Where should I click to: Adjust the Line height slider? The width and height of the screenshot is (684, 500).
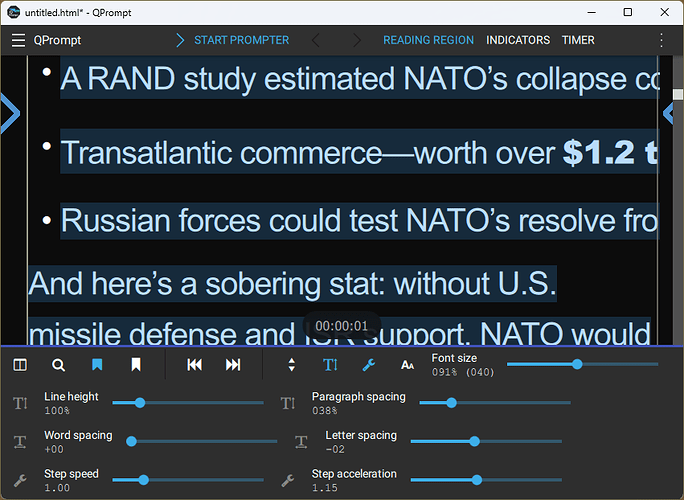click(x=188, y=403)
